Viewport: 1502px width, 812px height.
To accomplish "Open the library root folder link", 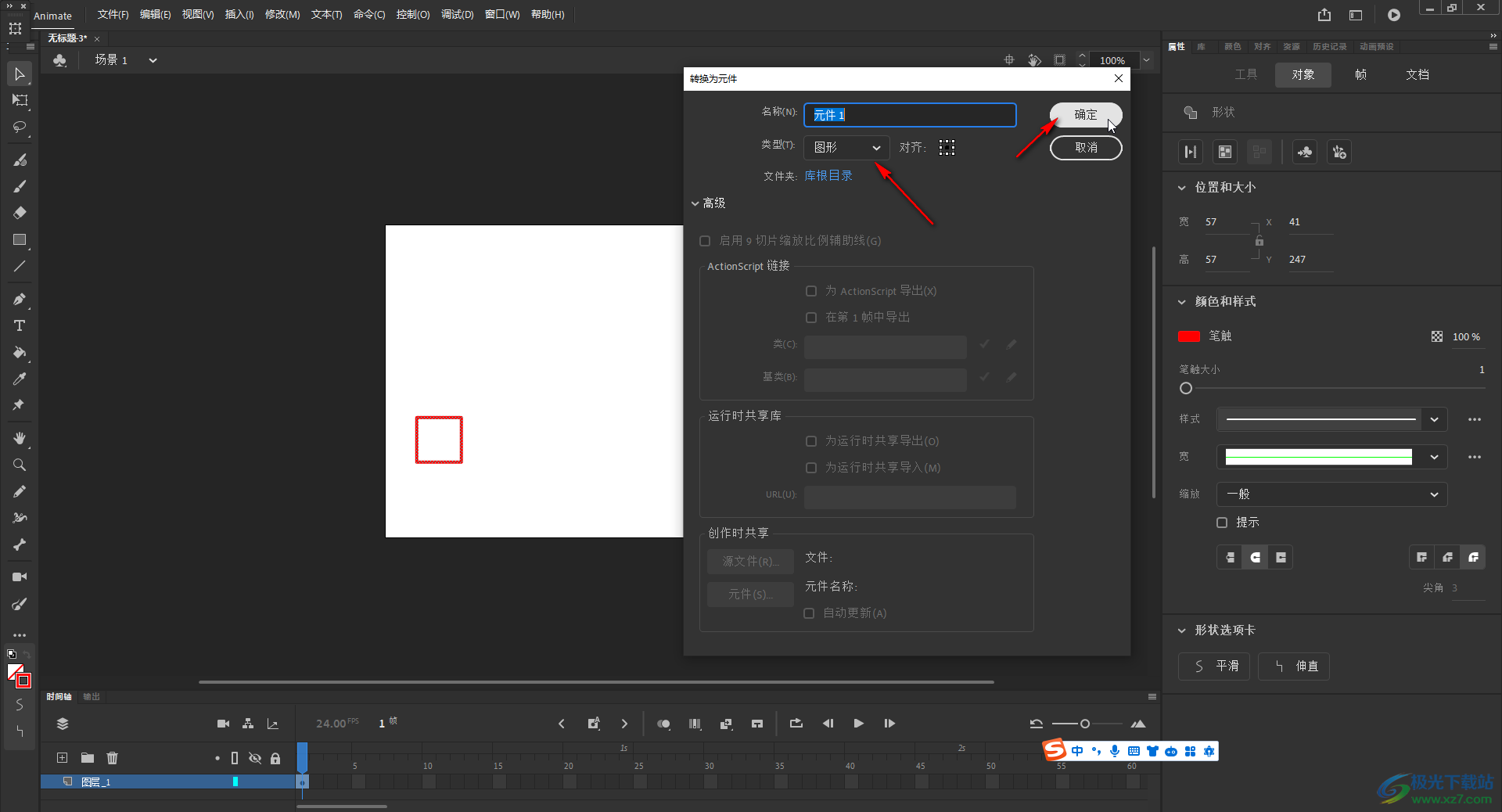I will click(828, 176).
